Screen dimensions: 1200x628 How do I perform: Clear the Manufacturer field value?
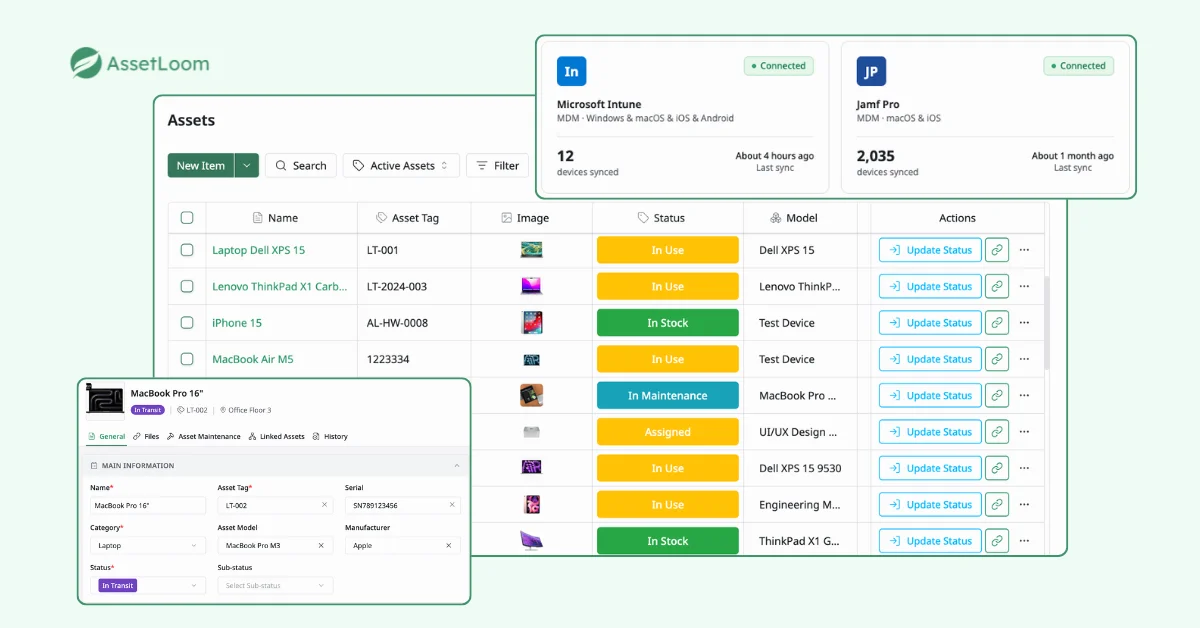click(449, 545)
